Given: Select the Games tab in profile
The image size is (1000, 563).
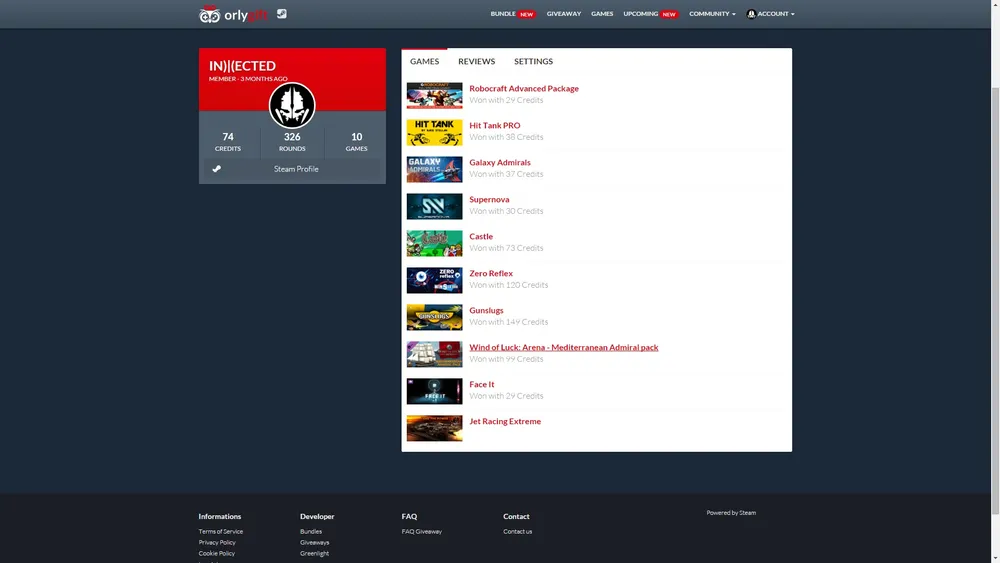Looking at the screenshot, I should [424, 62].
